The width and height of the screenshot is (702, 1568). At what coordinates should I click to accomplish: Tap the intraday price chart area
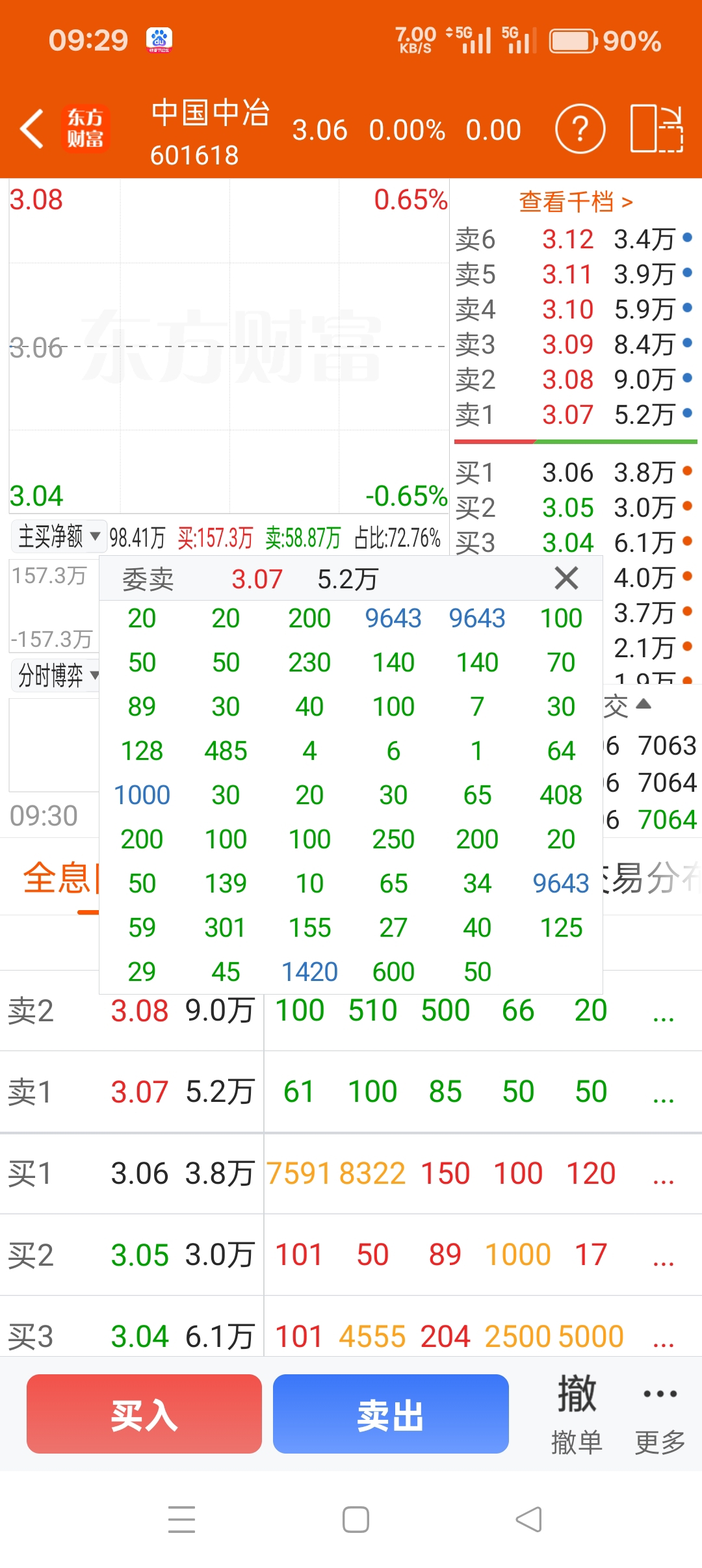click(229, 346)
